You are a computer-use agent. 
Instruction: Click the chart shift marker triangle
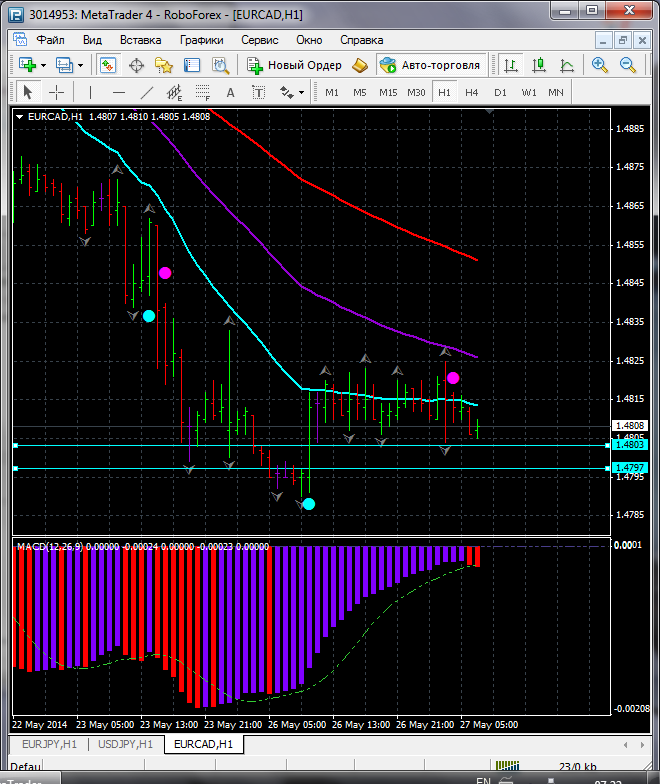pos(489,112)
